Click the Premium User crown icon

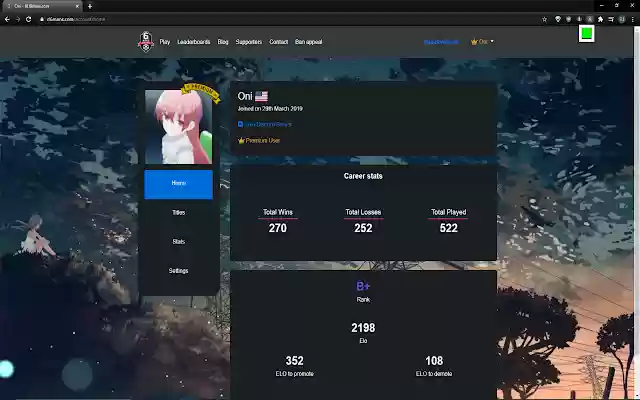pyautogui.click(x=241, y=140)
